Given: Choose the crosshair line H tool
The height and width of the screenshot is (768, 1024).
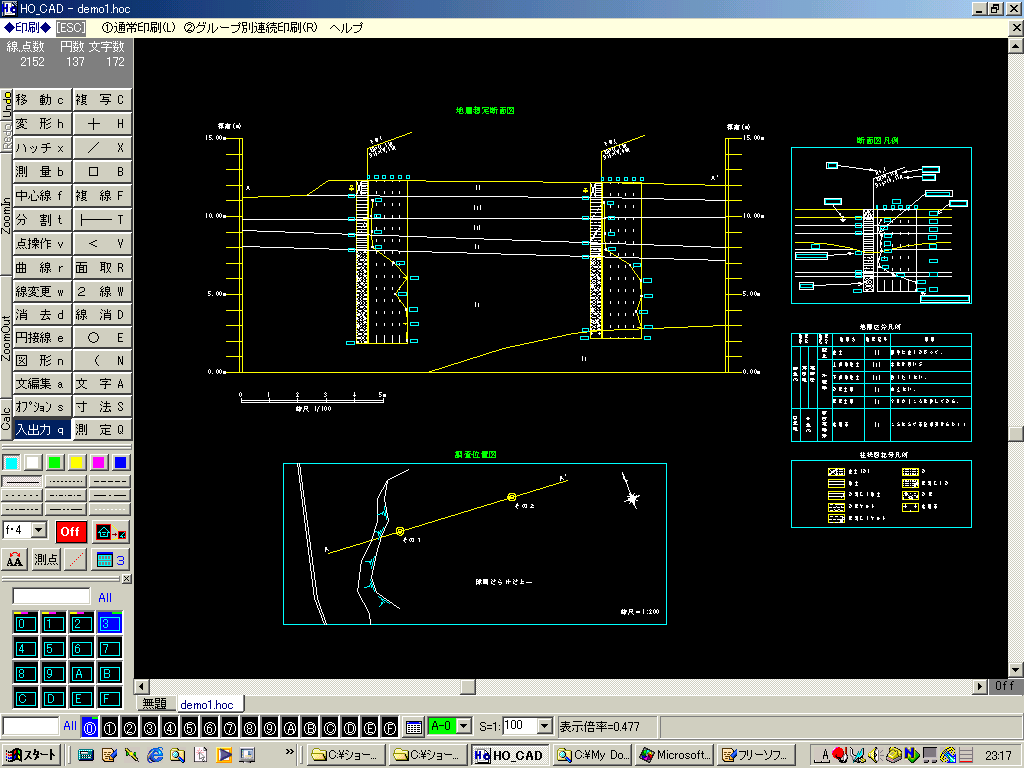Looking at the screenshot, I should click(102, 124).
